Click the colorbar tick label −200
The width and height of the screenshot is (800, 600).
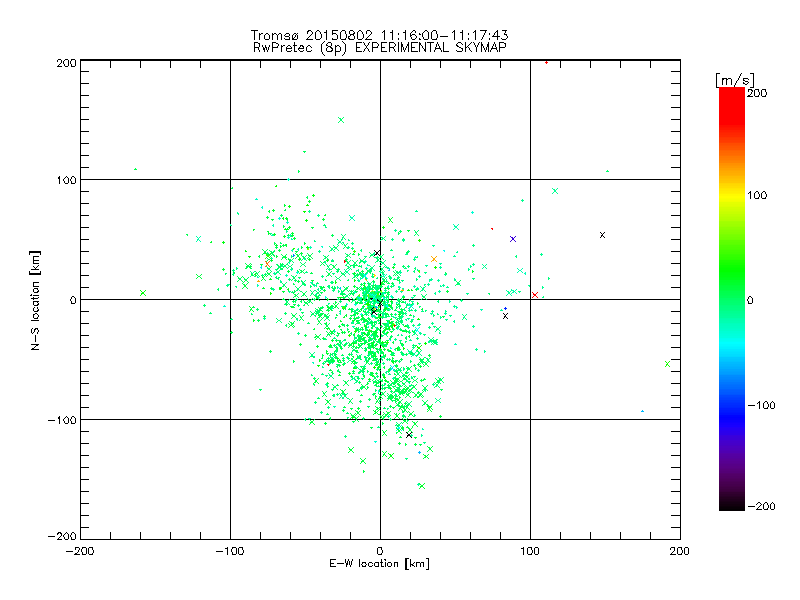(761, 506)
